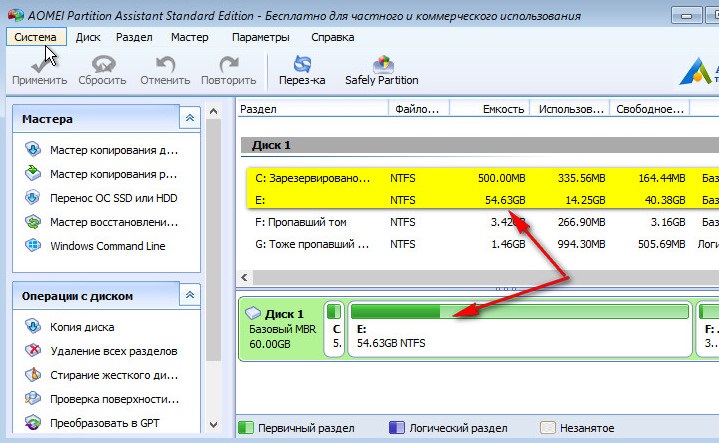This screenshot has height=443, width=719.
Task: Click the Применить checkmark toolbar icon
Action: point(40,65)
